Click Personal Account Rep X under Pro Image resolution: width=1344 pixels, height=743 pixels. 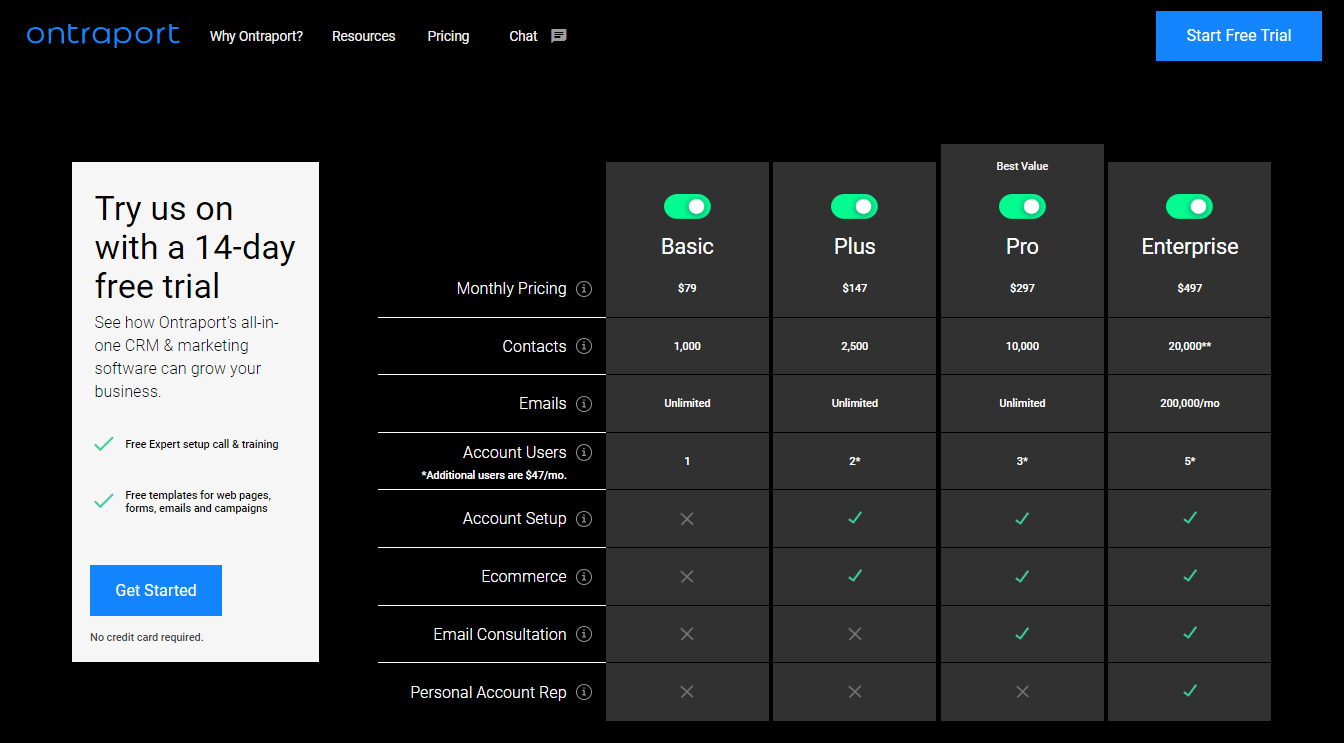1022,692
